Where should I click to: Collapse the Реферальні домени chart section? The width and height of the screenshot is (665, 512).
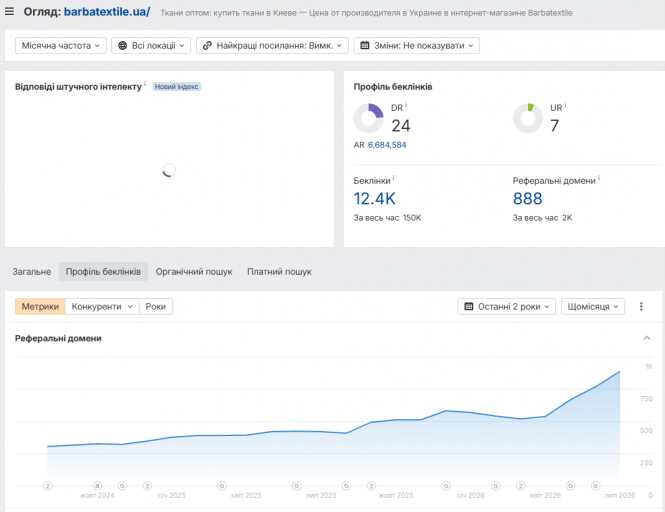pyautogui.click(x=647, y=338)
